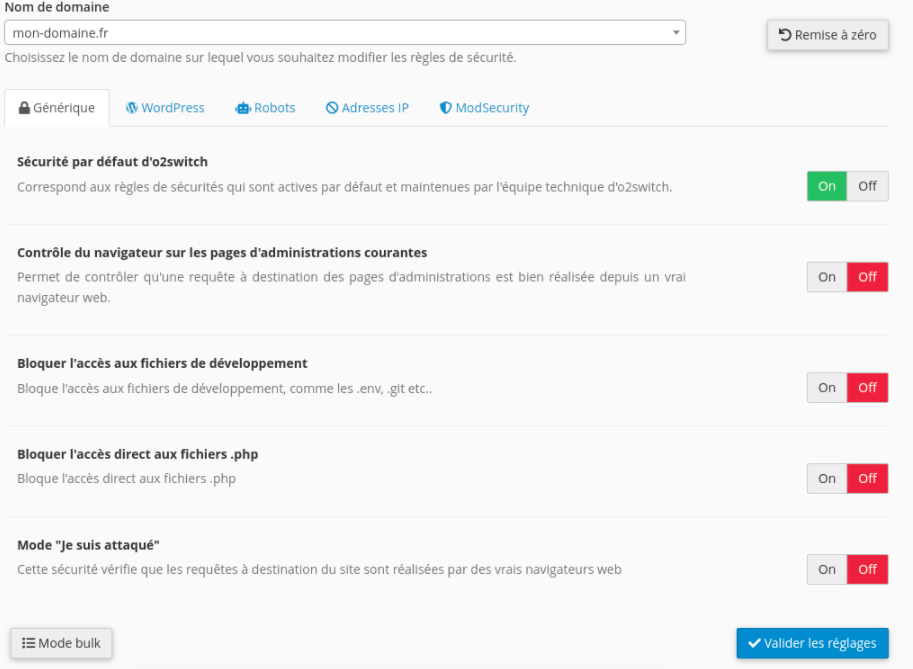This screenshot has height=669, width=913.
Task: Open the Adresses IP tab
Action: pyautogui.click(x=367, y=108)
